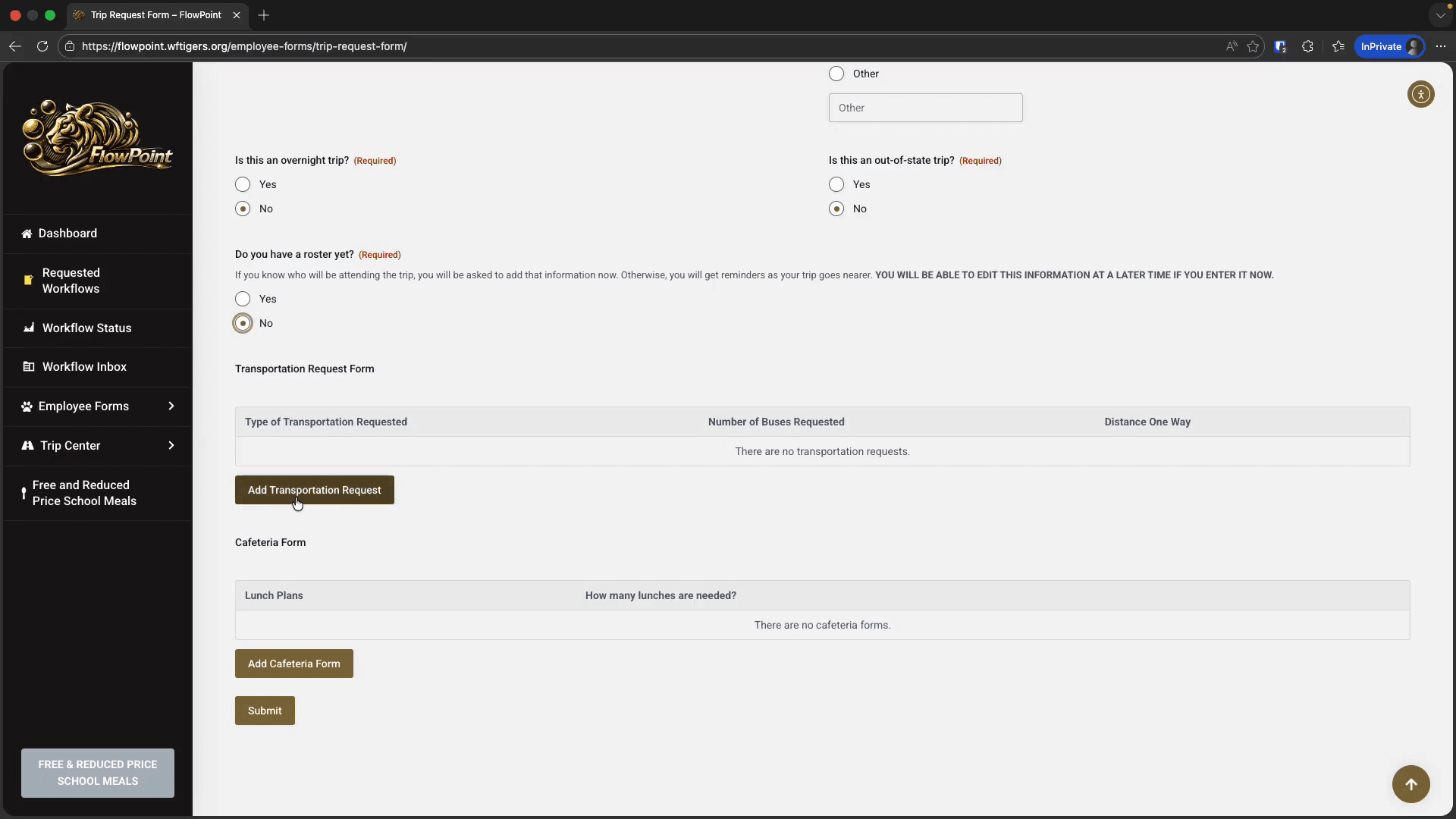1456x819 pixels.
Task: Open Requested Workflows in sidebar
Action: coord(97,281)
